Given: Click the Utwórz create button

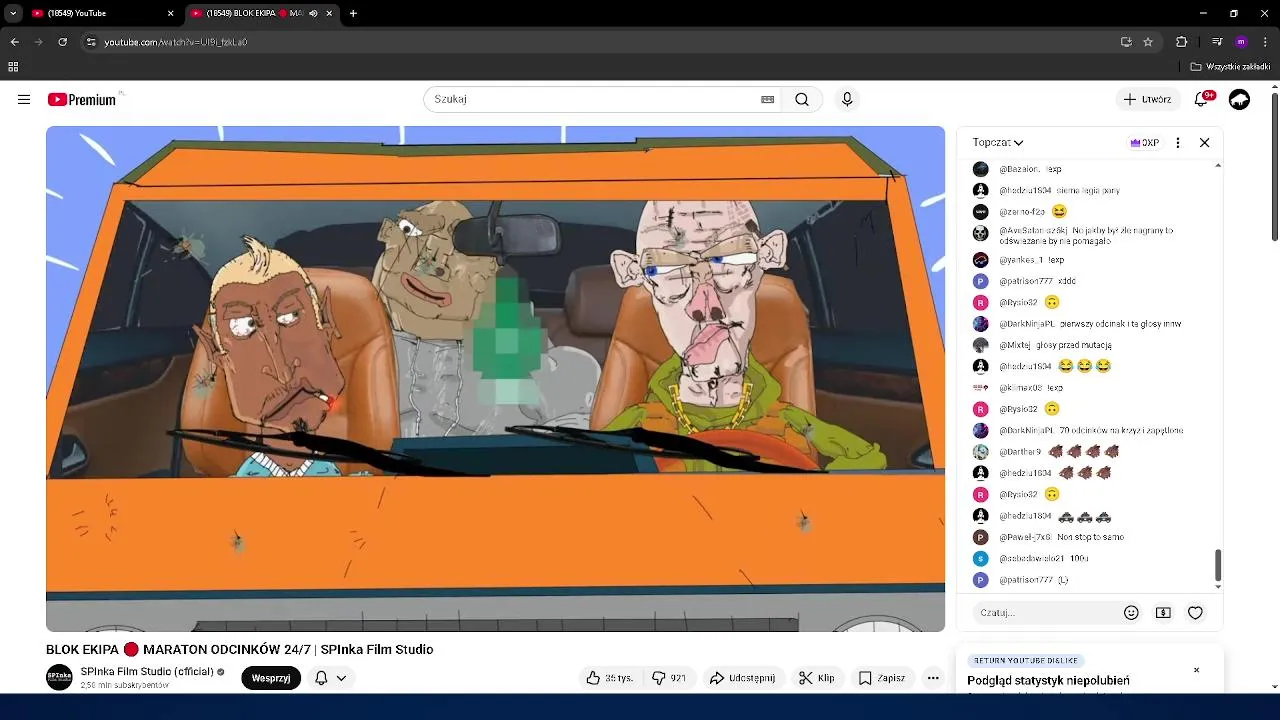Looking at the screenshot, I should pos(1147,99).
